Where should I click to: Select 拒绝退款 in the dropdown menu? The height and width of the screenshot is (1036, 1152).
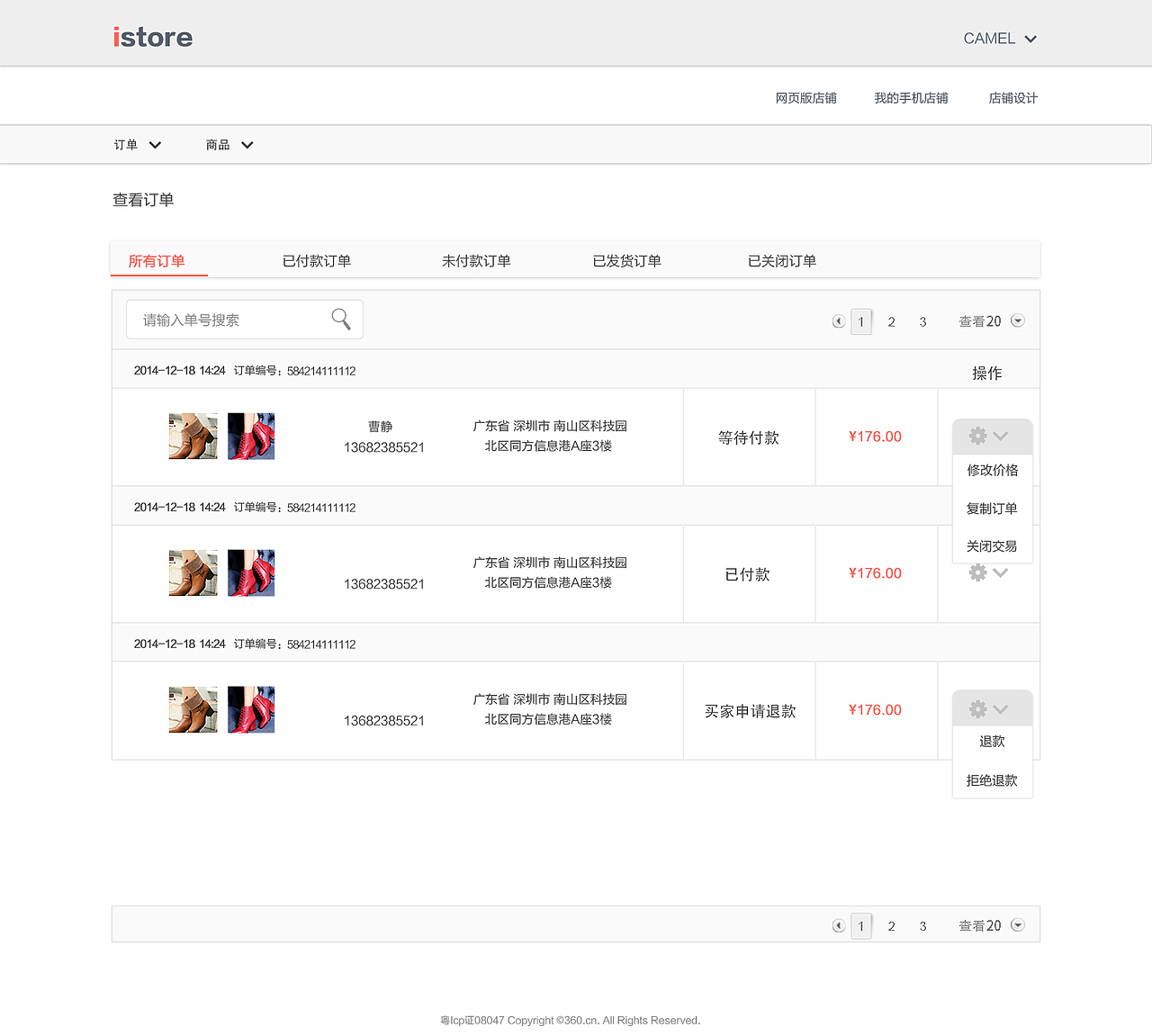click(992, 779)
